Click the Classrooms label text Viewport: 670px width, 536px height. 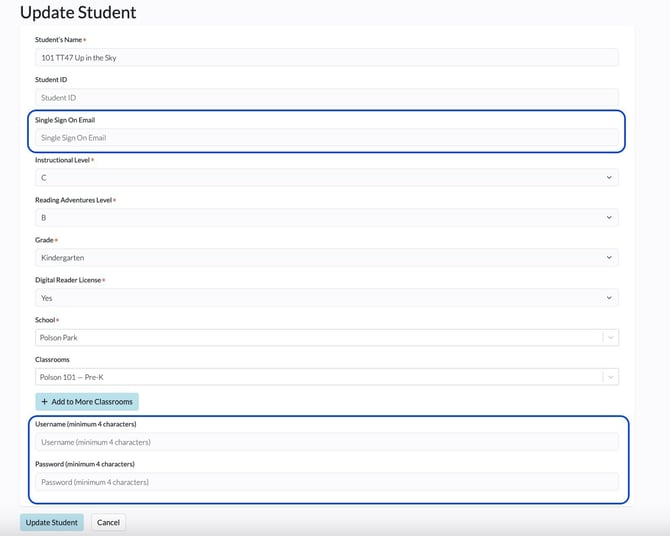(x=52, y=359)
